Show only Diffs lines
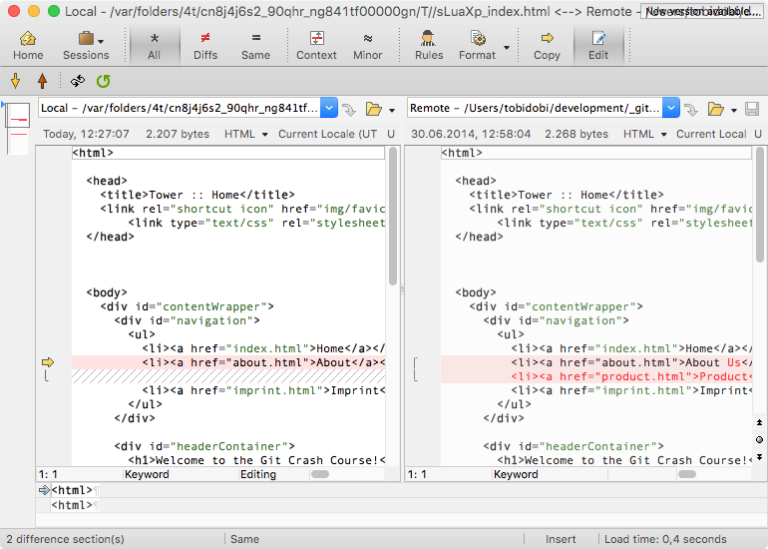Image resolution: width=768 pixels, height=549 pixels. pyautogui.click(x=205, y=44)
